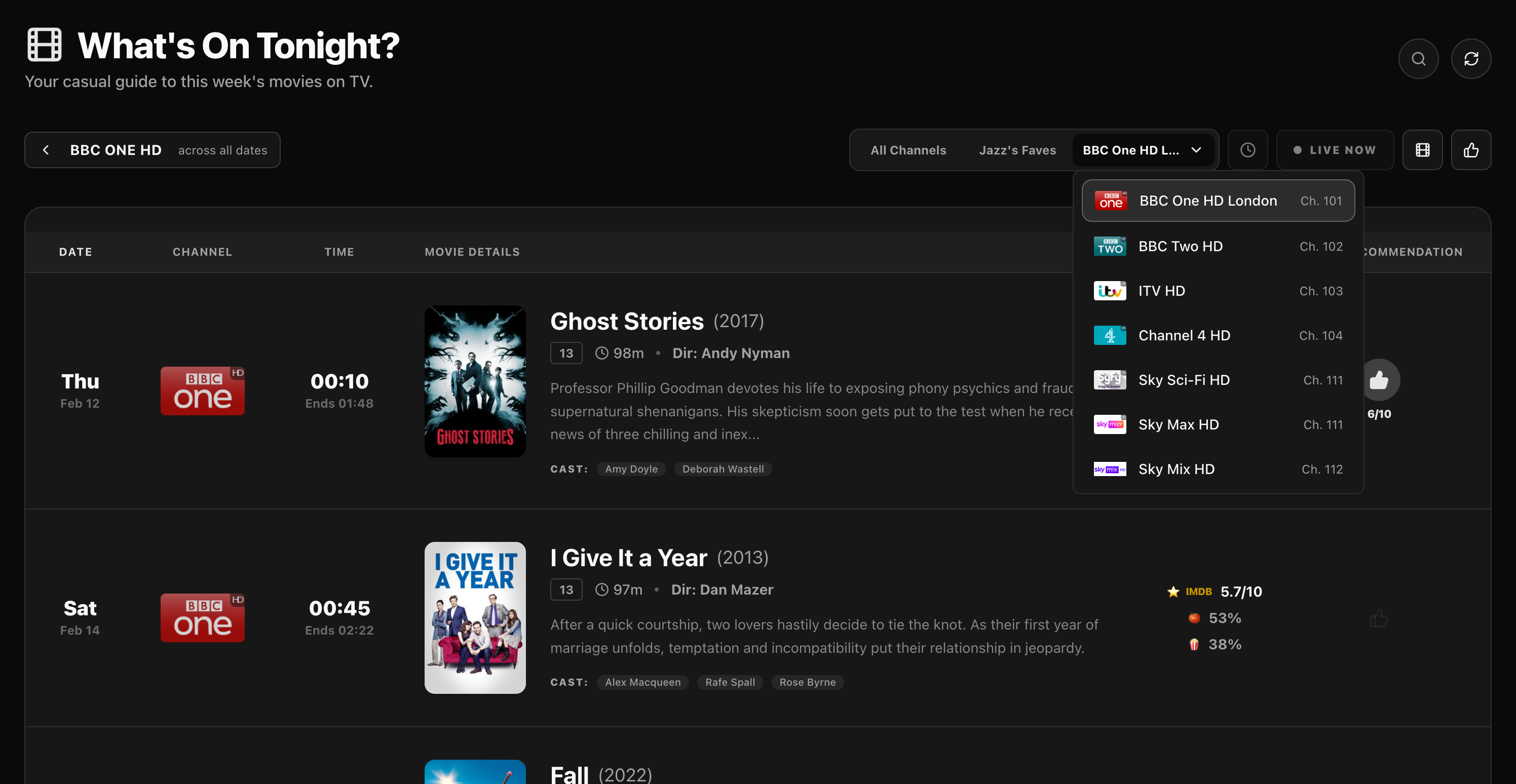Click the refresh icon in top right

(x=1471, y=58)
